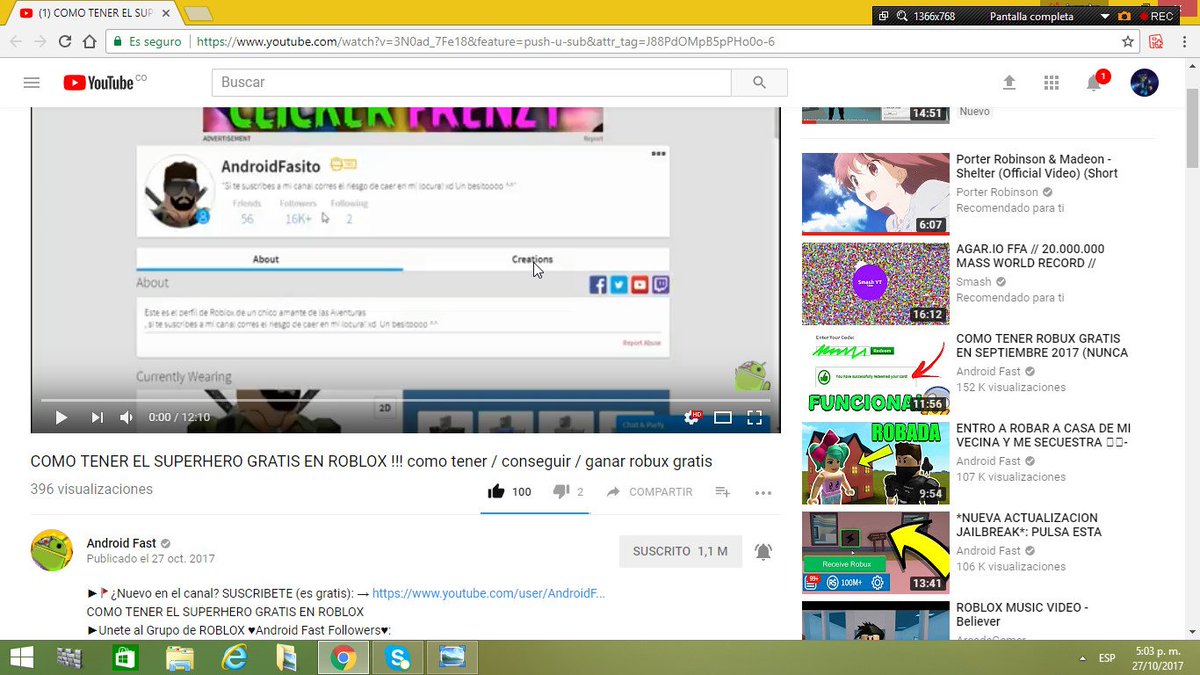The width and height of the screenshot is (1200, 675).
Task: Toggle channel notification bell
Action: [x=763, y=551]
